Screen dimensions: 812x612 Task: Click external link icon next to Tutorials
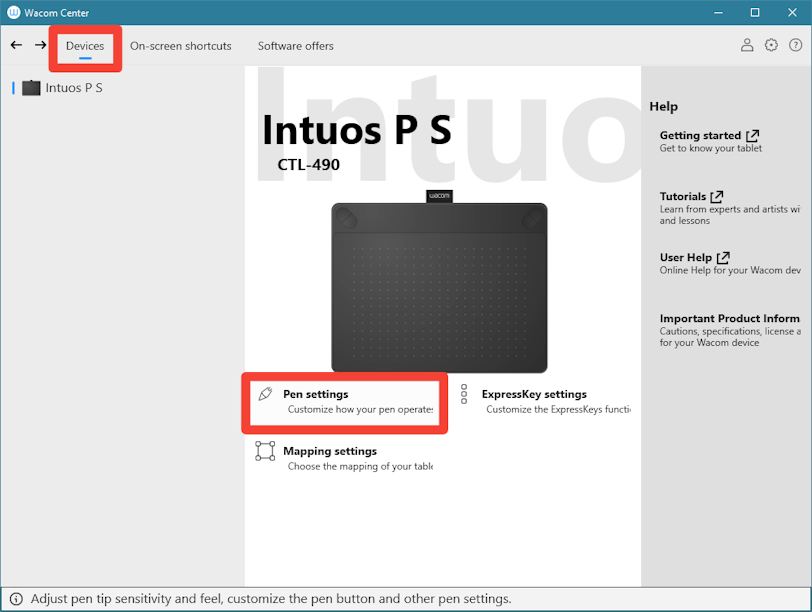coord(717,197)
